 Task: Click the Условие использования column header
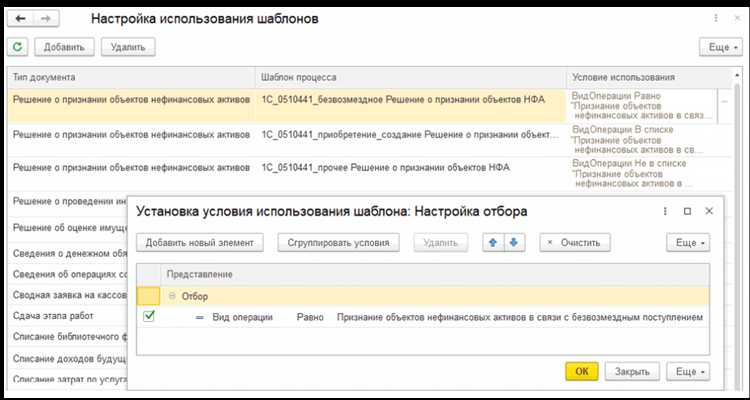pos(649,77)
